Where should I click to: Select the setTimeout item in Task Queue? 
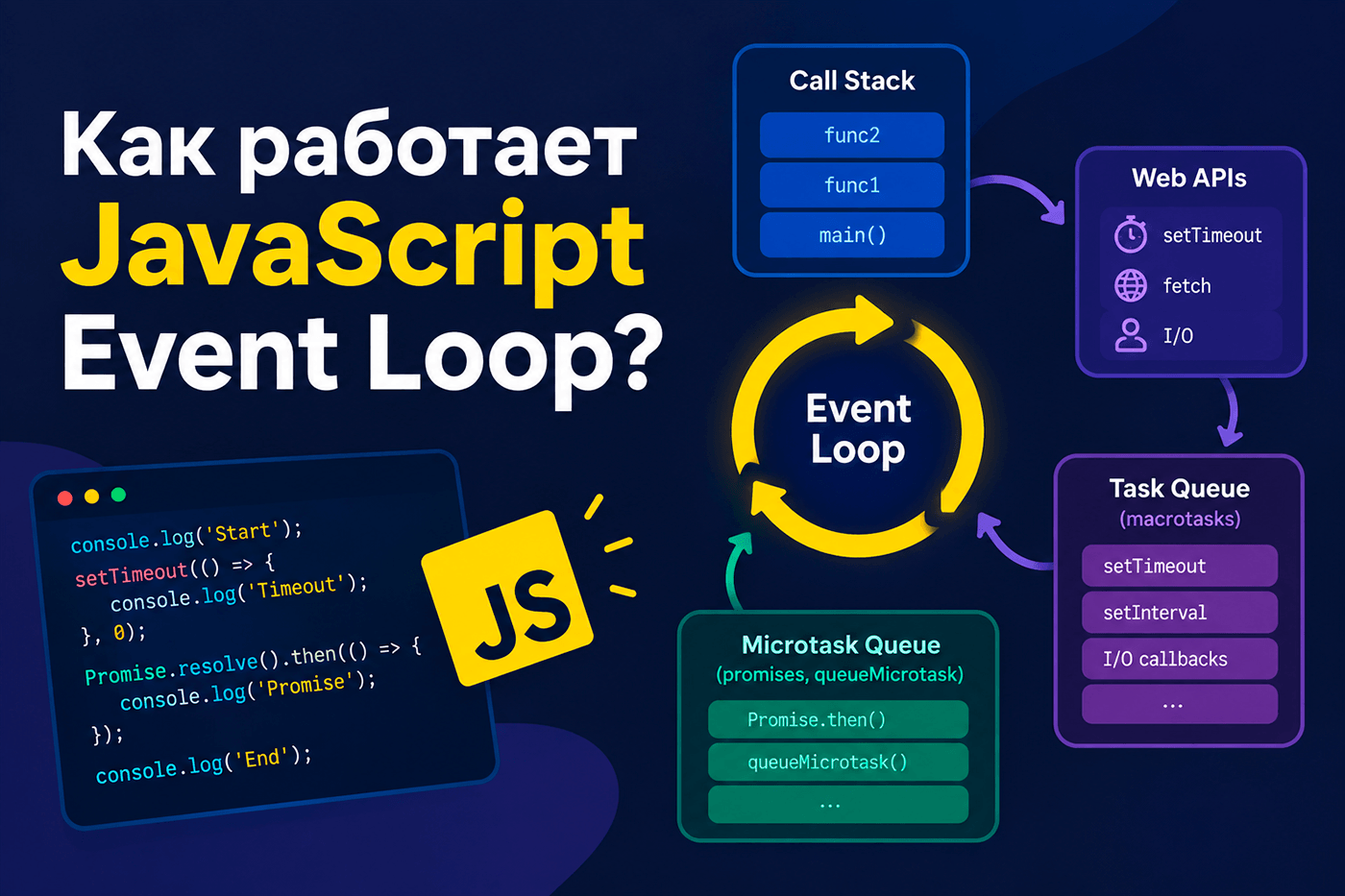1180,566
